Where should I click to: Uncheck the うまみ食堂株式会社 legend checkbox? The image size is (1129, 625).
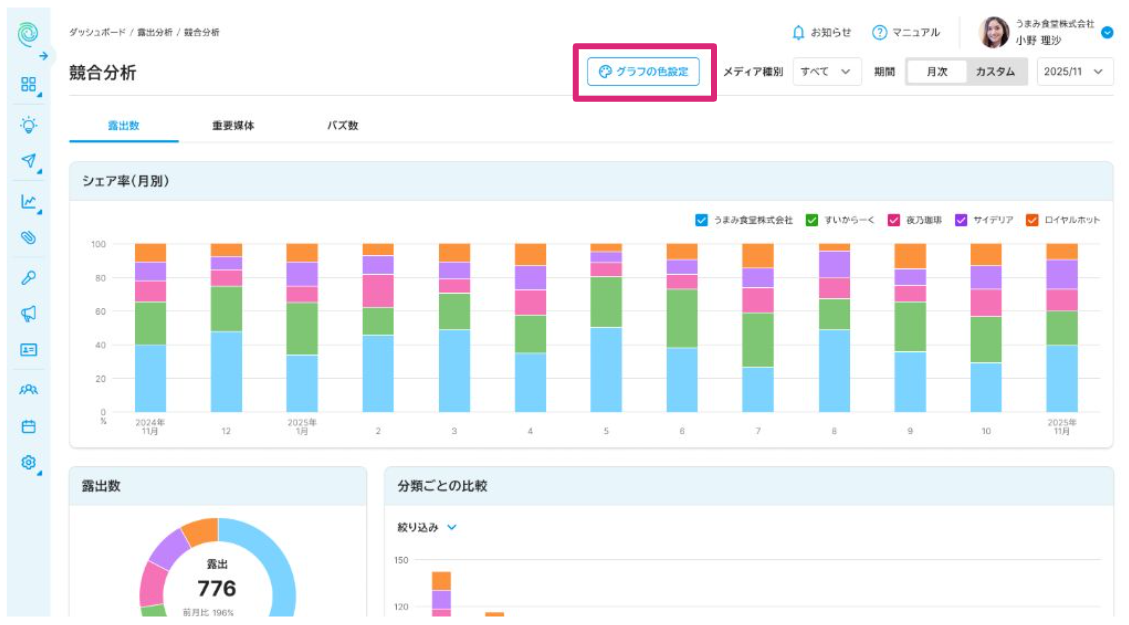701,220
